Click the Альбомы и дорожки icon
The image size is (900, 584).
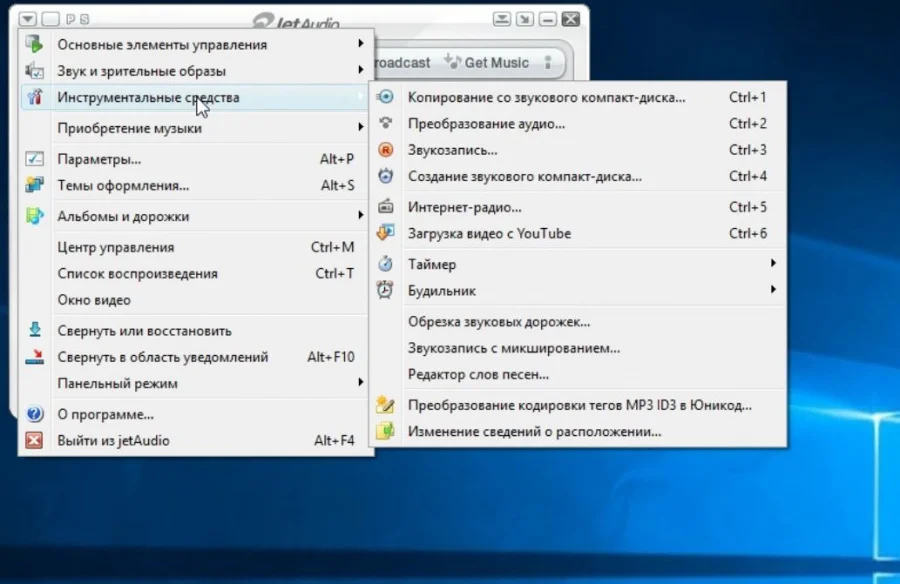coord(34,216)
